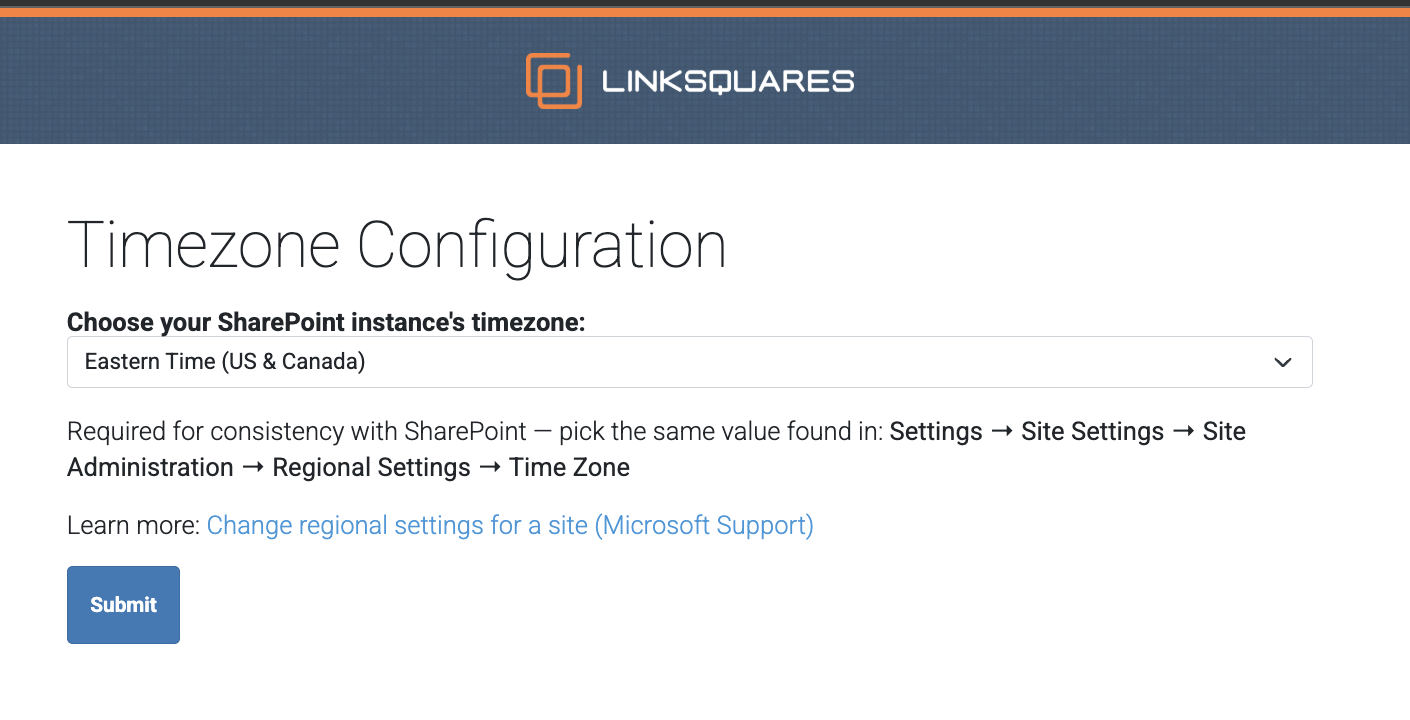Open the SharePoint timezone dropdown
Viewport: 1410px width, 720px height.
689,362
